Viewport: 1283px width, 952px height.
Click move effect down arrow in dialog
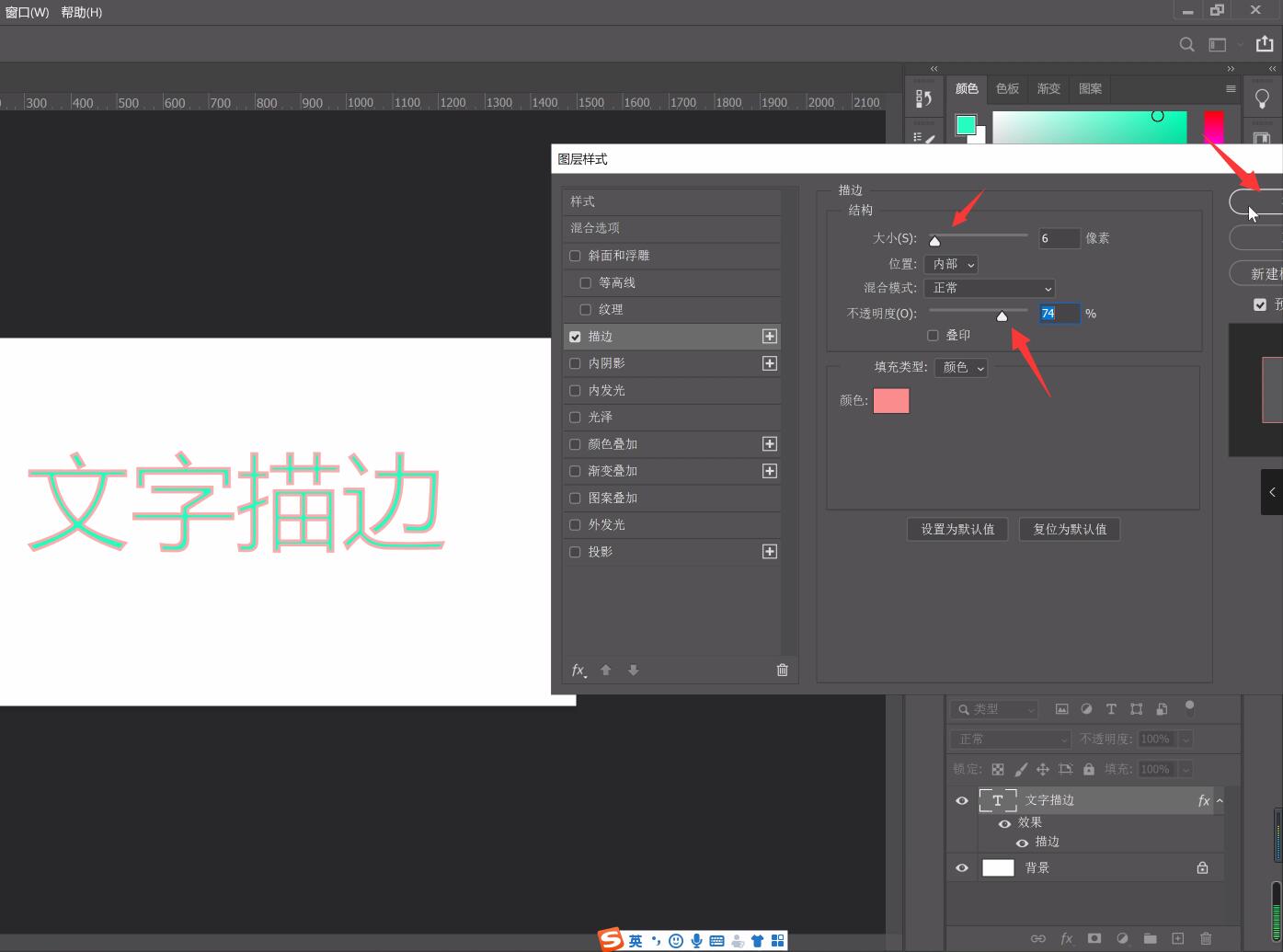pyautogui.click(x=633, y=670)
